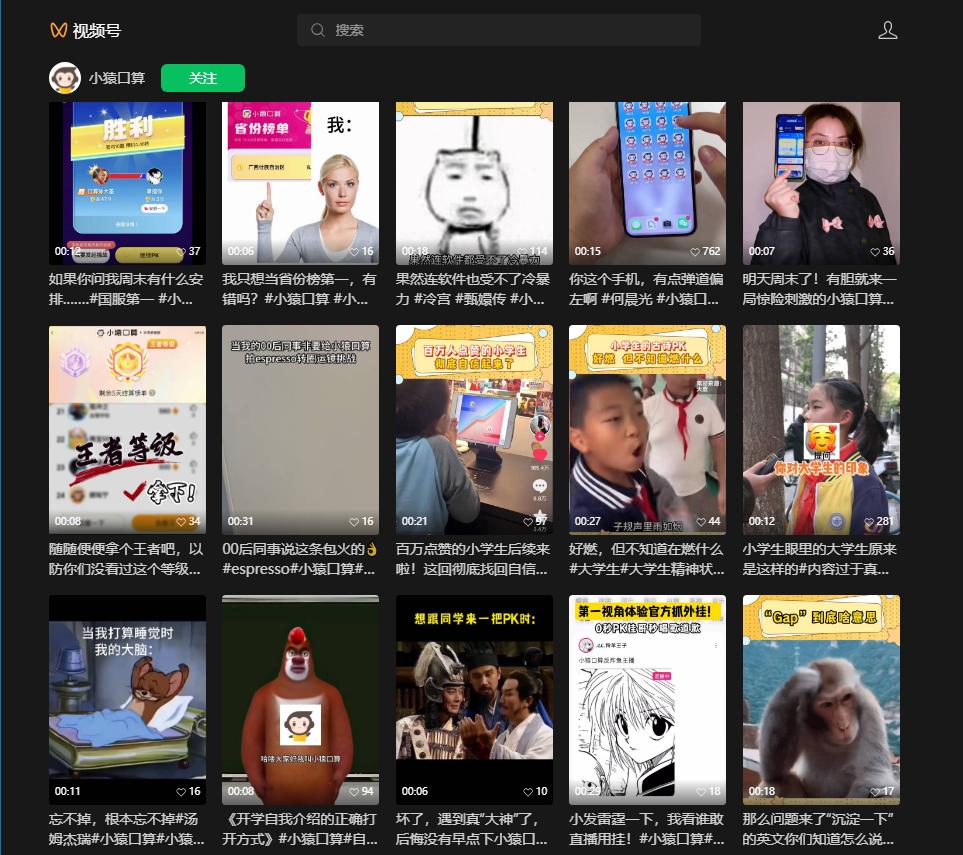Open title 你这个手机，有点弹道偏左啊
963x855 pixels.
646,289
